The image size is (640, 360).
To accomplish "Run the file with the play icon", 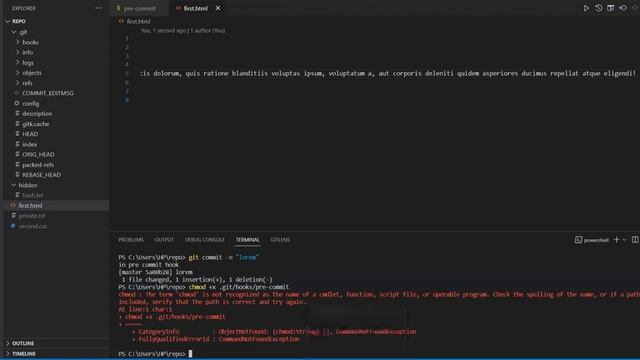I will (586, 8).
